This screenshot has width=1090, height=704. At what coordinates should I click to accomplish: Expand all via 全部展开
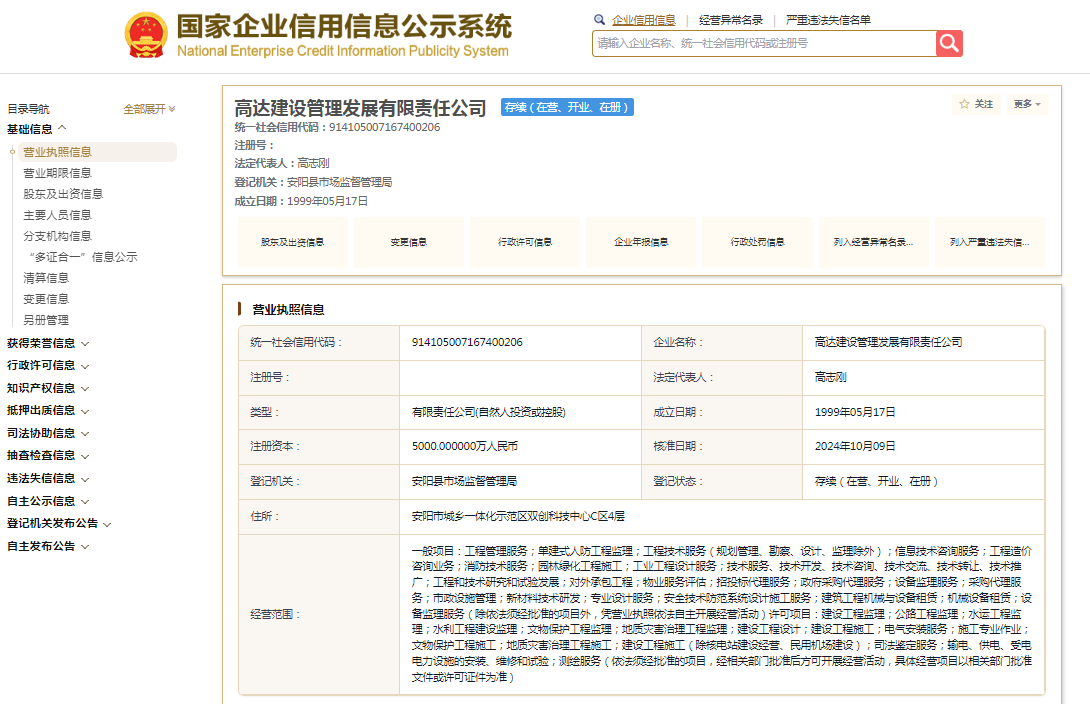149,109
